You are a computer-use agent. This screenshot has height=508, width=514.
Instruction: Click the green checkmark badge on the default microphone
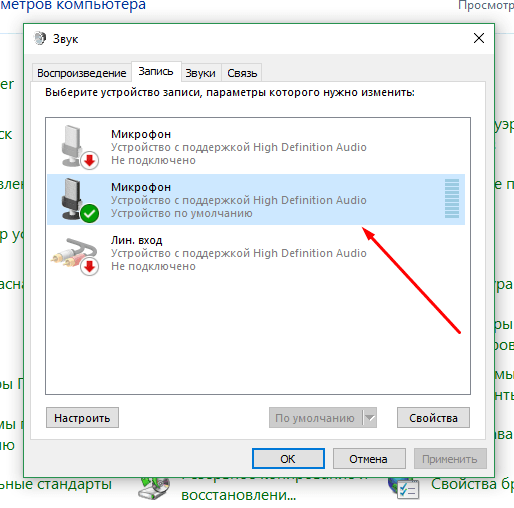(x=89, y=213)
